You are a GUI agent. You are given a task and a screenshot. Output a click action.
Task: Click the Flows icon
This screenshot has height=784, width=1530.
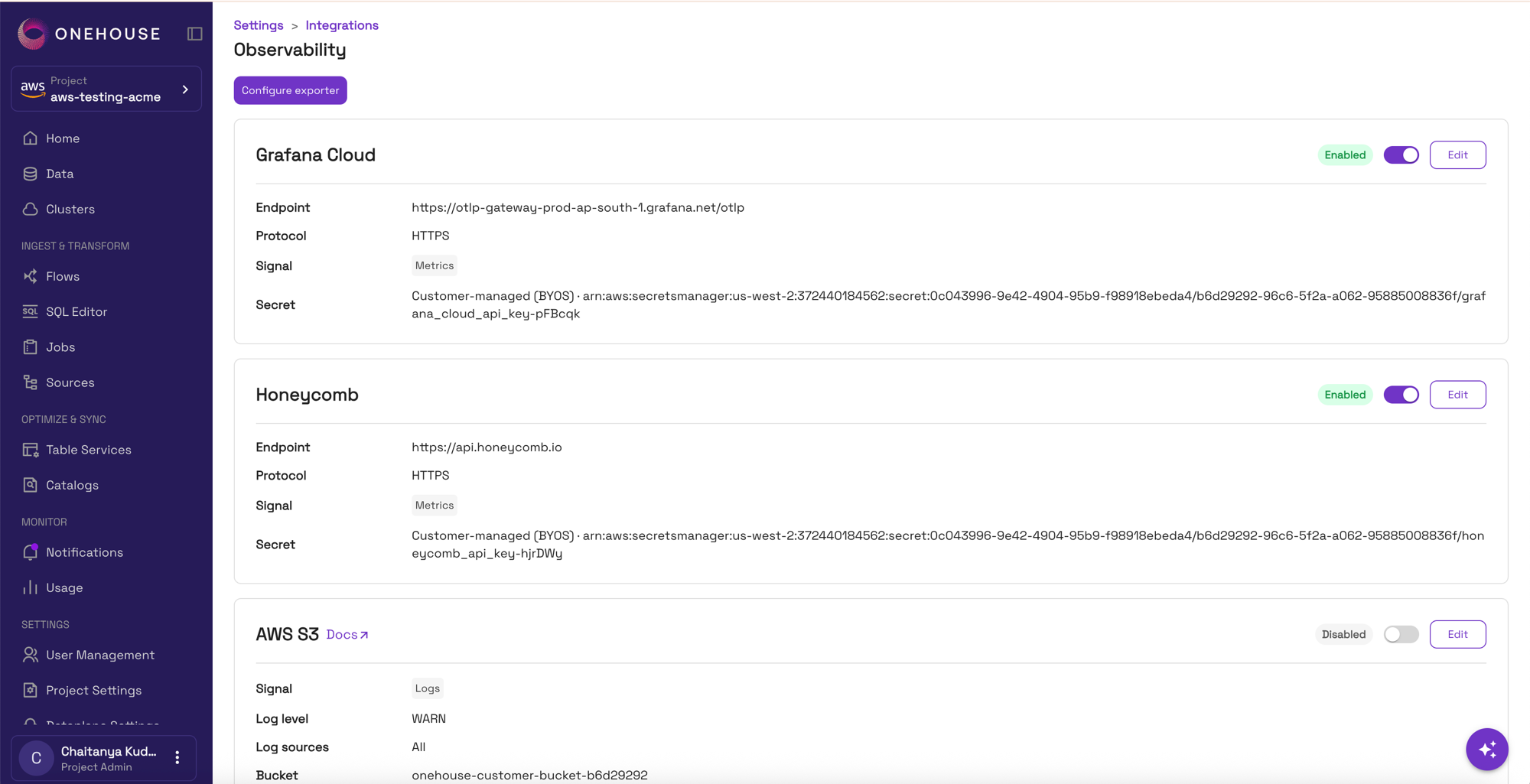pos(31,276)
